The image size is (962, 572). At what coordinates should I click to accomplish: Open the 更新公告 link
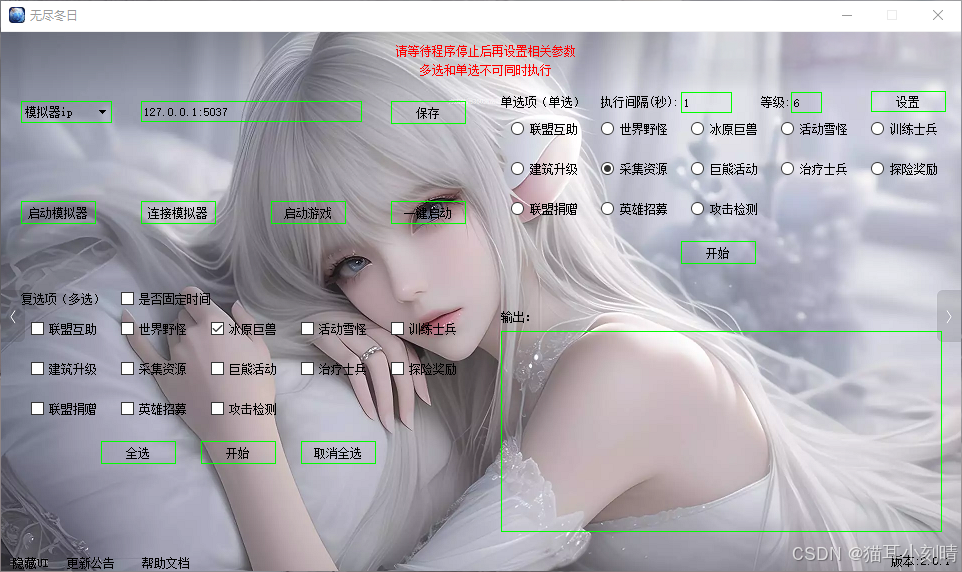pyautogui.click(x=90, y=563)
